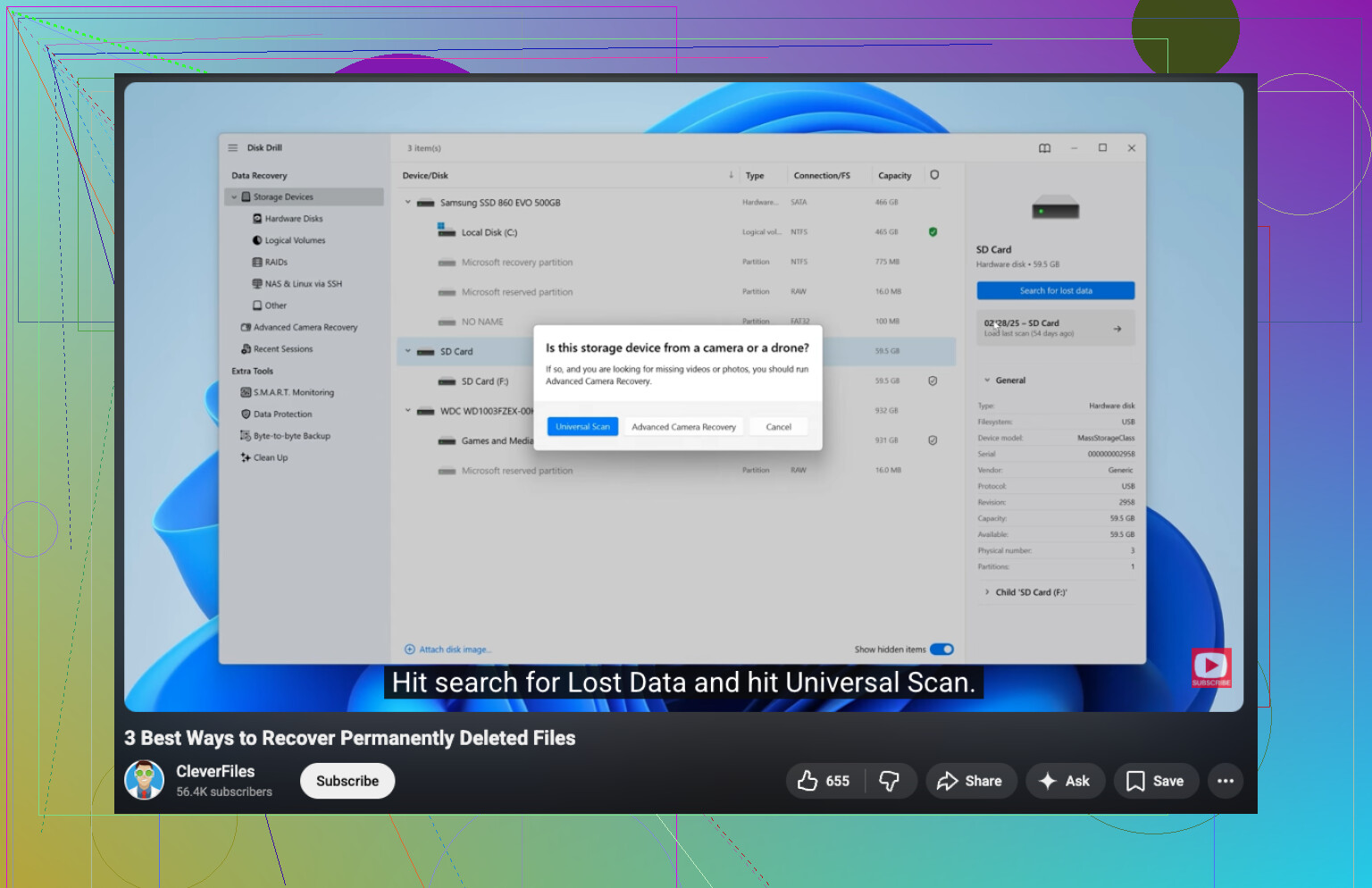Open the RAIDs sidebar entry

point(270,263)
